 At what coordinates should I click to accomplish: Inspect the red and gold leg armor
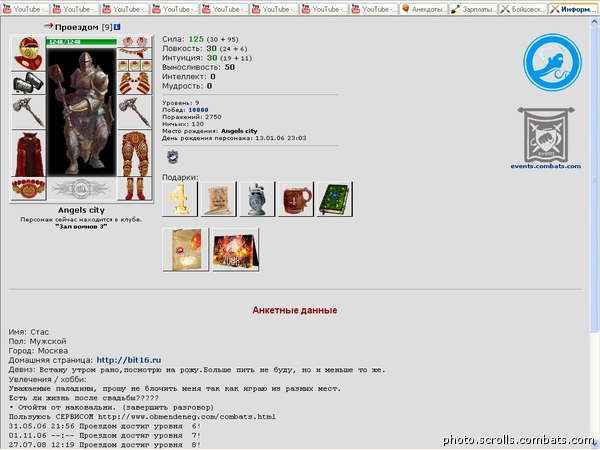point(134,153)
